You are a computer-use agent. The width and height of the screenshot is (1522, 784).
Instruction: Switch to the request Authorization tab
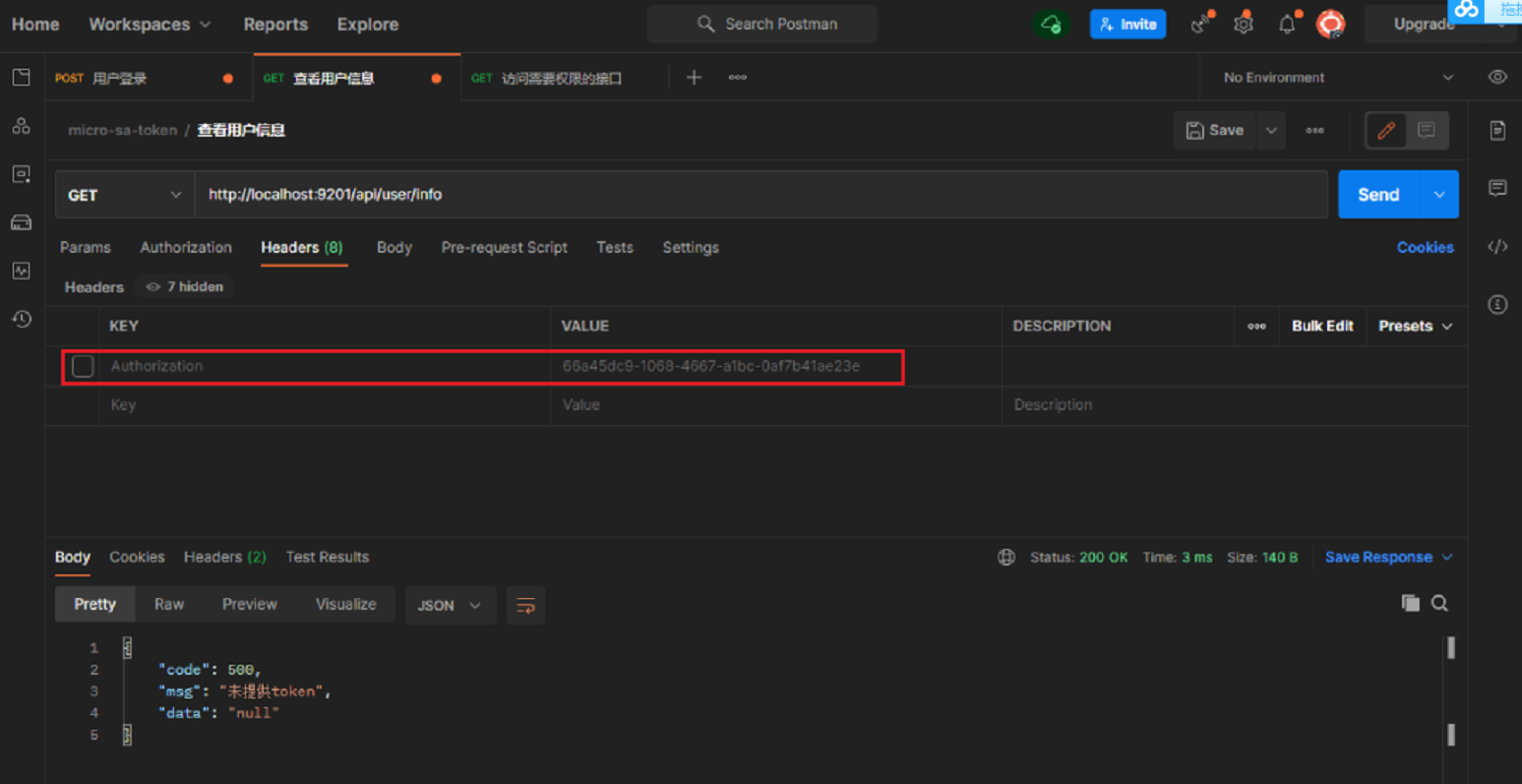coord(186,247)
